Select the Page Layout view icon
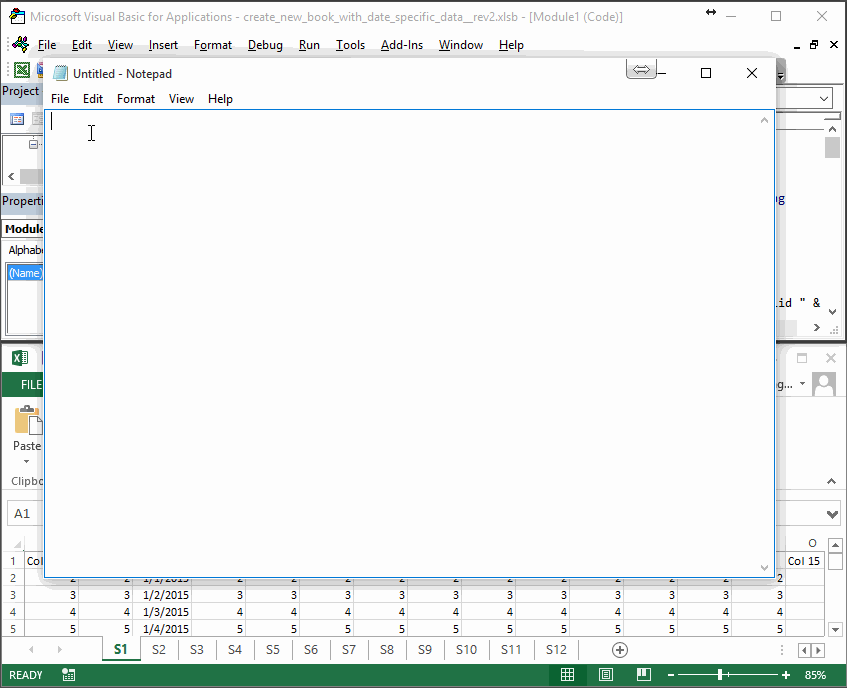The width and height of the screenshot is (847, 688). [606, 675]
